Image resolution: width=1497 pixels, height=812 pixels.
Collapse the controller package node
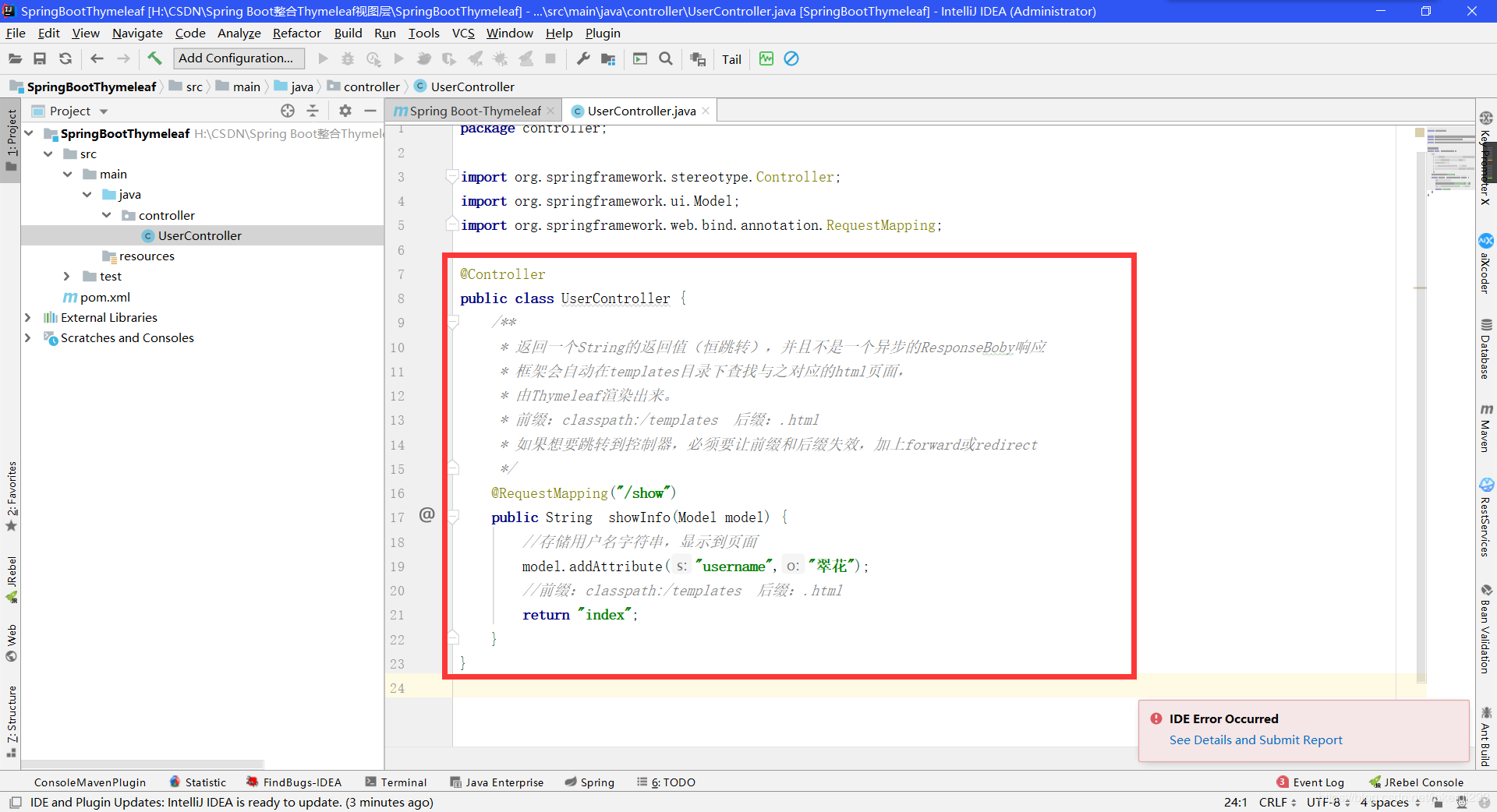[107, 215]
